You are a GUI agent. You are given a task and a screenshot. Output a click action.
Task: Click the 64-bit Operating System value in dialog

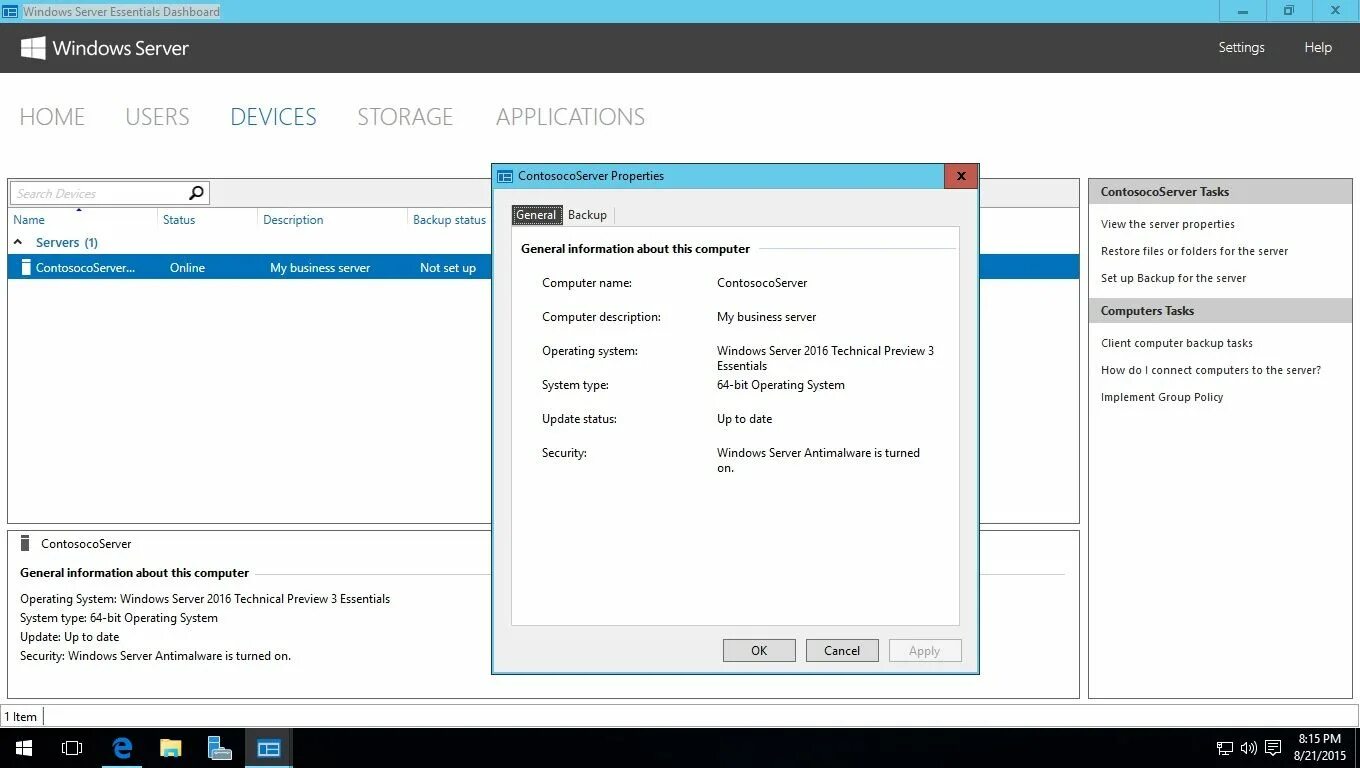[x=780, y=385]
